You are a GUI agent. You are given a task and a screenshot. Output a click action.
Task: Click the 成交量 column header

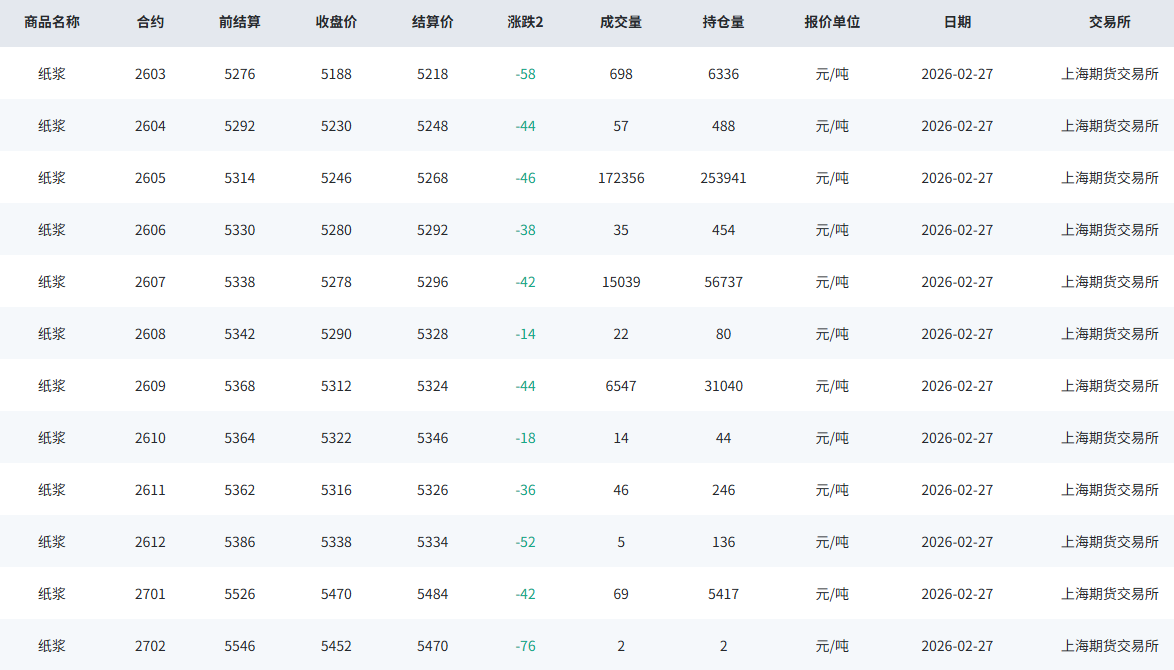621,22
